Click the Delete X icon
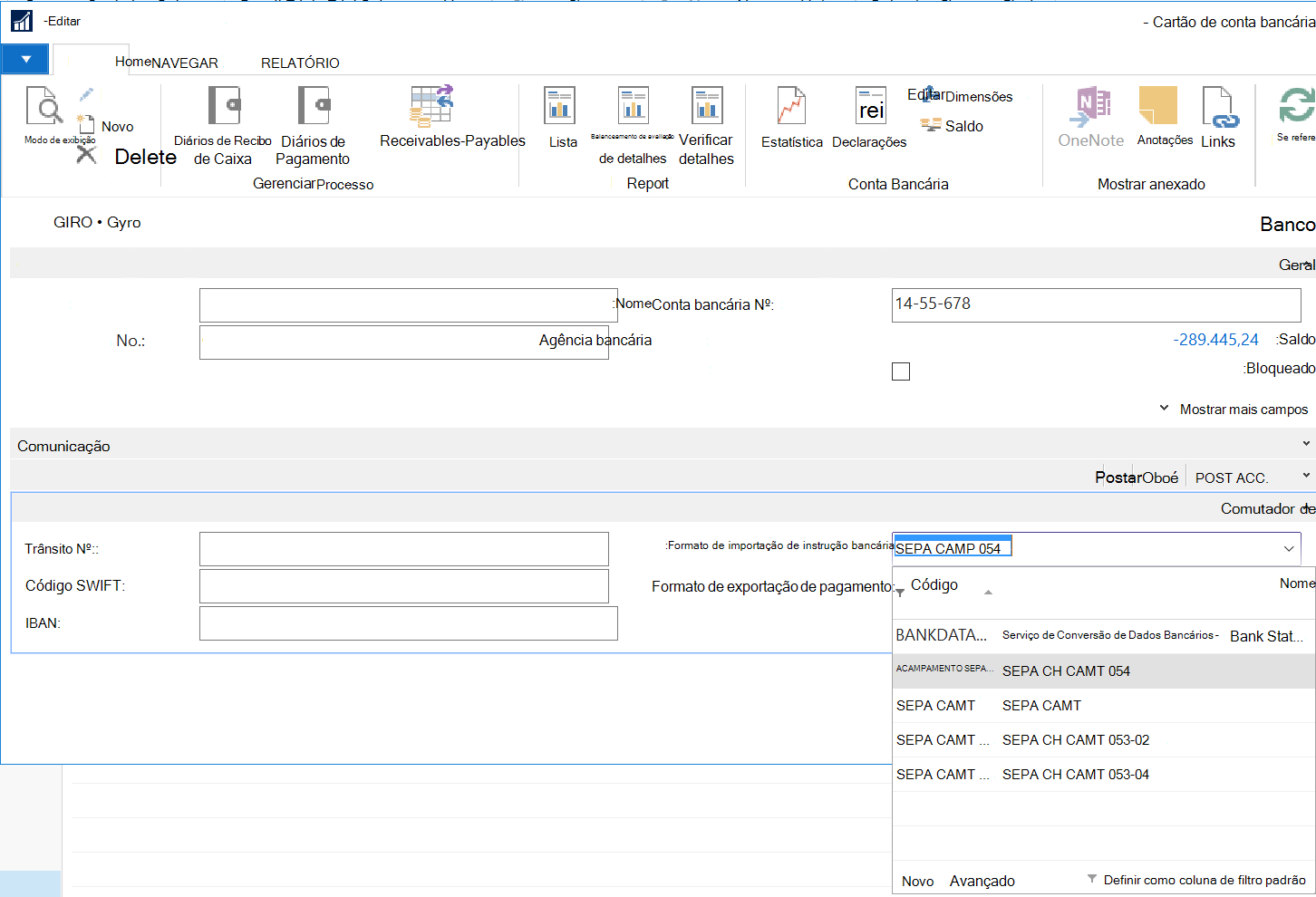The width and height of the screenshot is (1316, 897). click(86, 154)
